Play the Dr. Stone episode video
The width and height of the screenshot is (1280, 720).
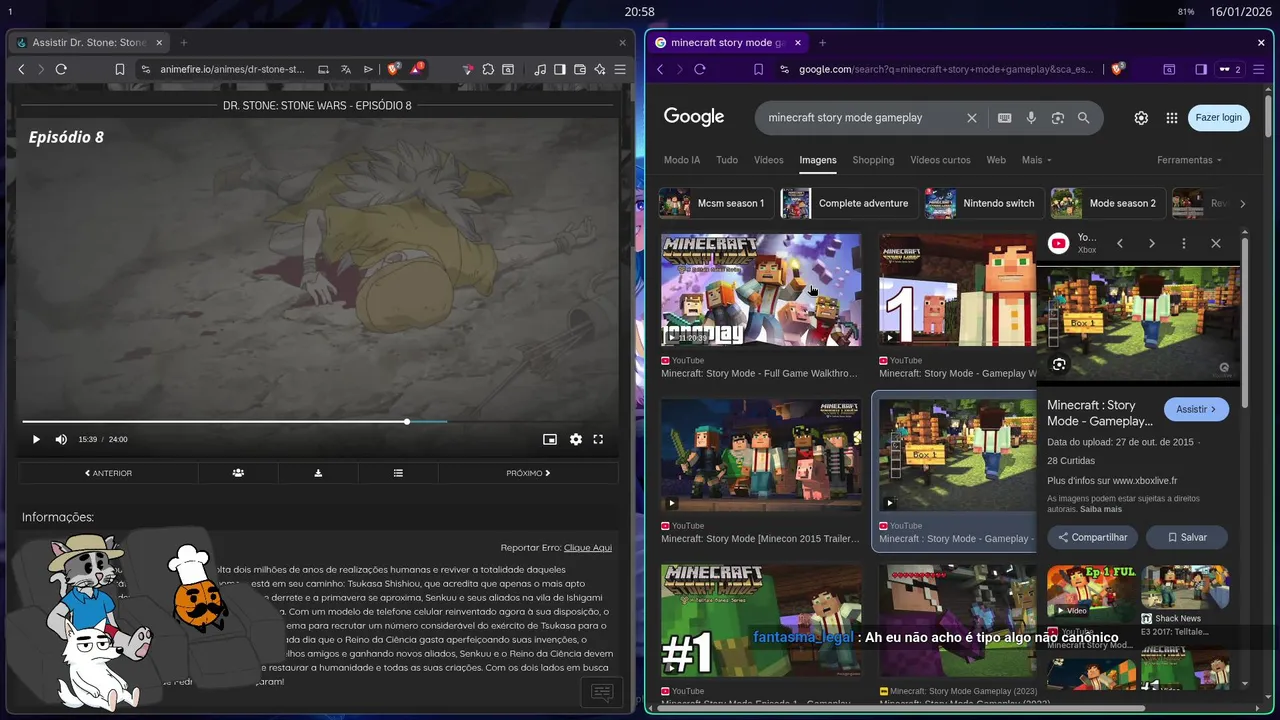coord(36,439)
